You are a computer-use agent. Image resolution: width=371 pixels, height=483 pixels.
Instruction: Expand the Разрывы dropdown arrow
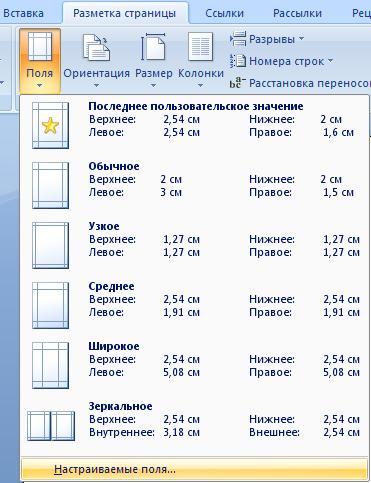tap(301, 39)
